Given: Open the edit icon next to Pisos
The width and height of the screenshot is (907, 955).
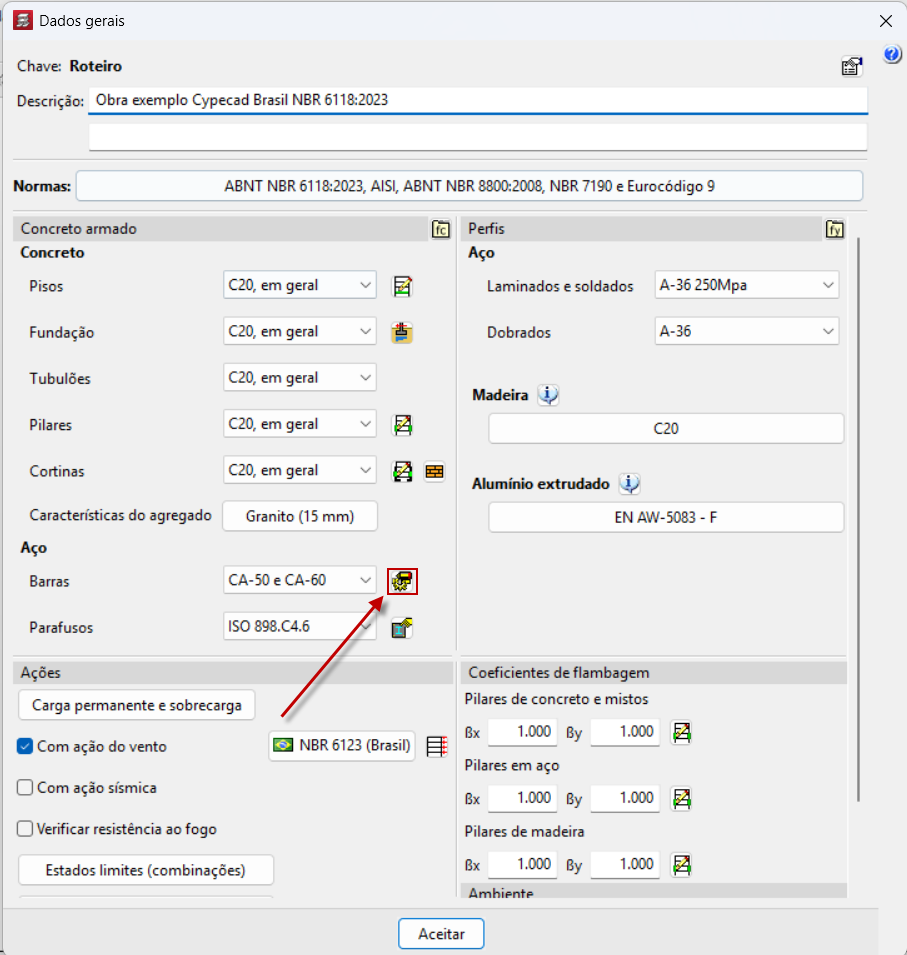Looking at the screenshot, I should [x=402, y=286].
